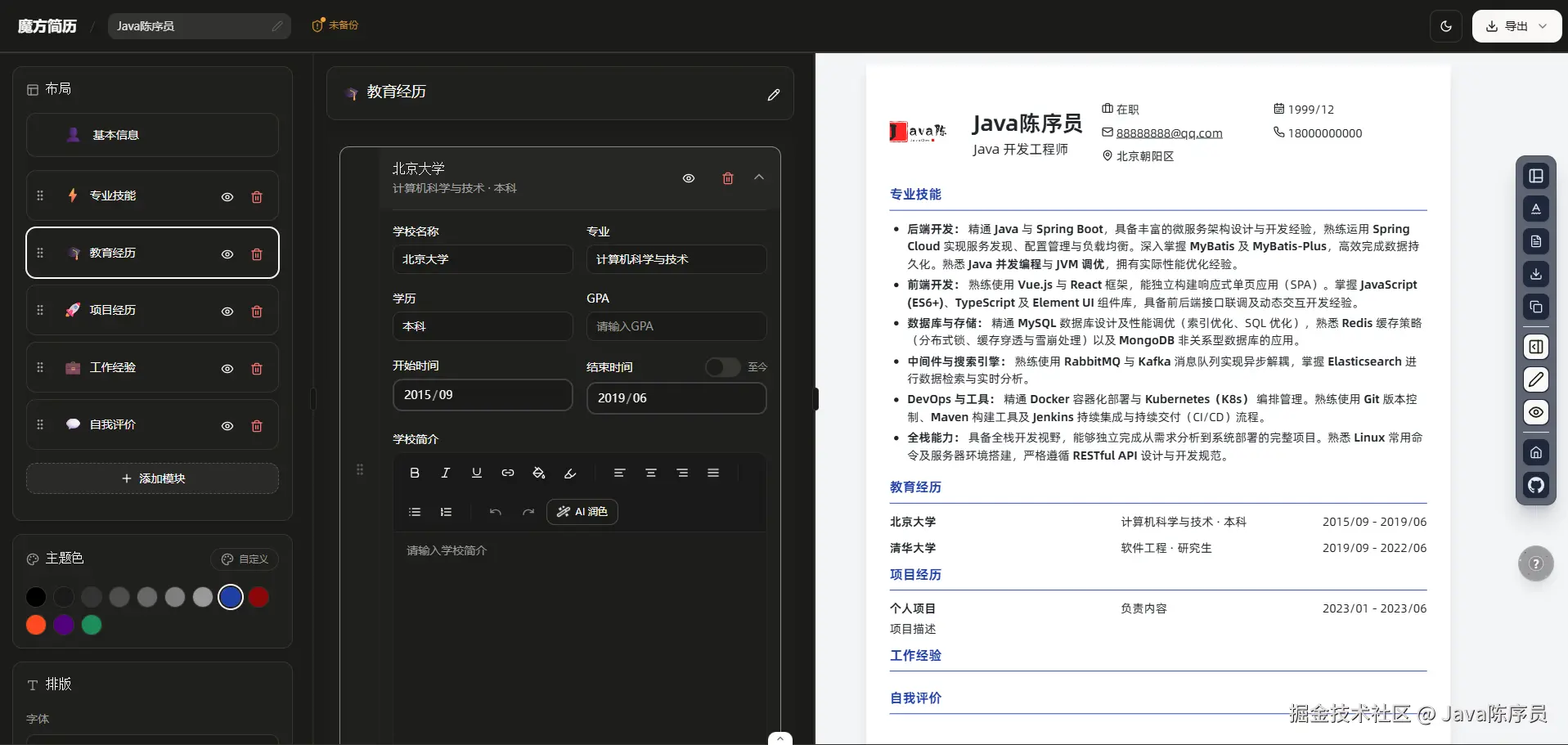Delete the 专业技能 module
The image size is (1568, 745).
257,197
